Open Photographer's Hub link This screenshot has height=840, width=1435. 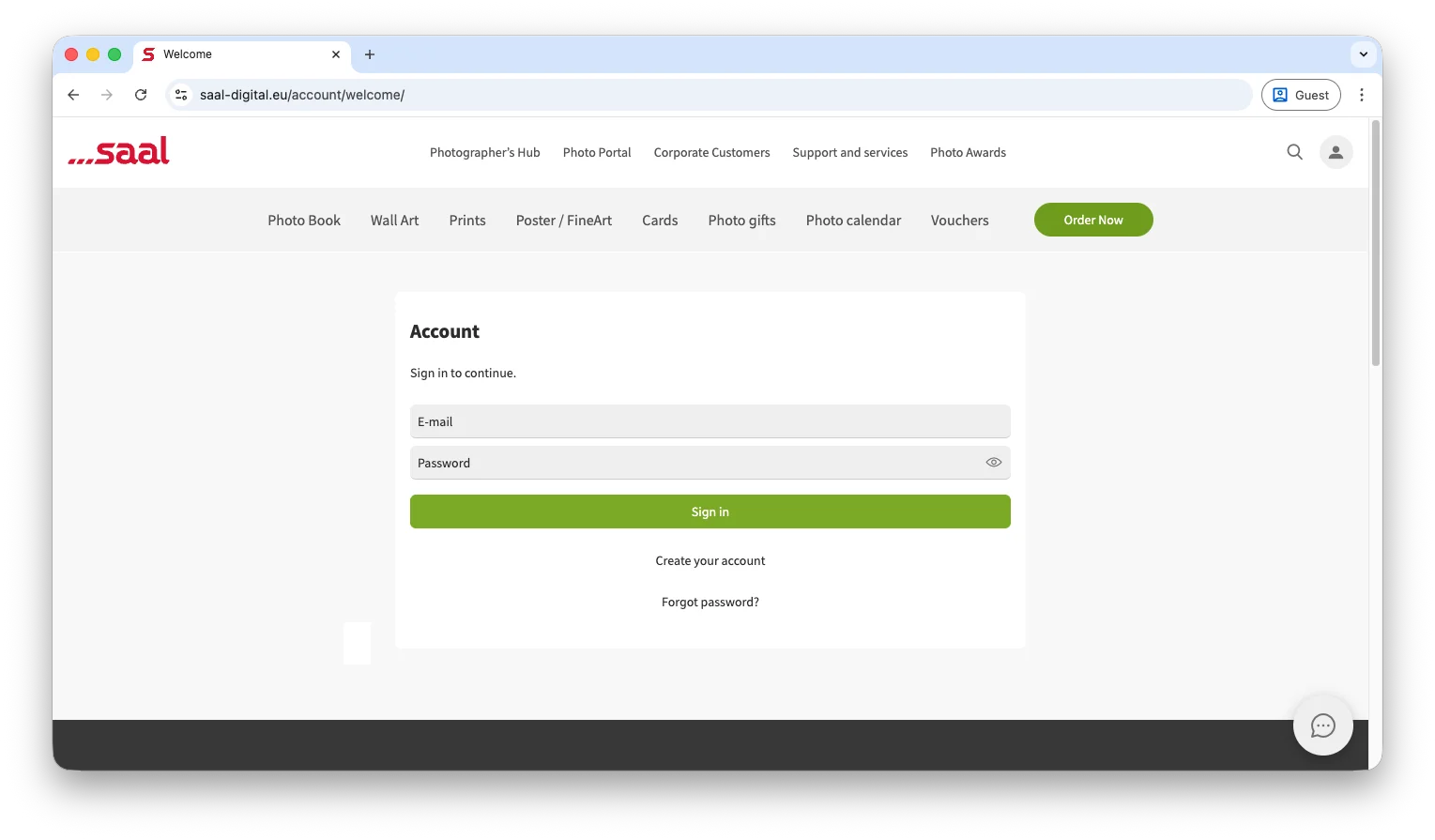[x=484, y=153]
